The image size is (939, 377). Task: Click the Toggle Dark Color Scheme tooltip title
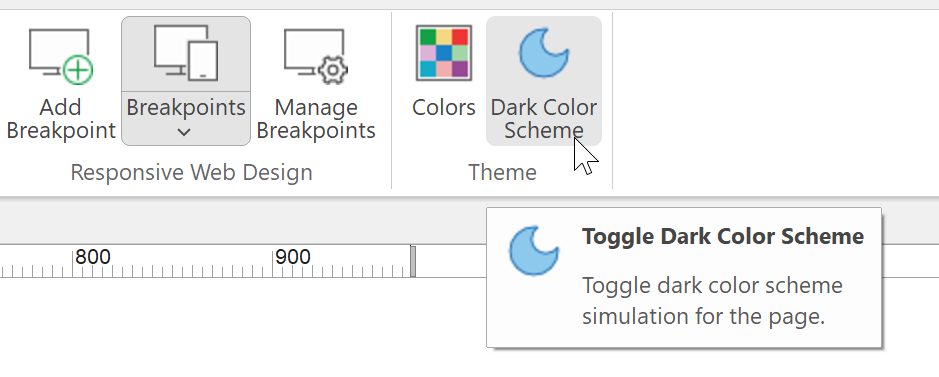pos(723,236)
